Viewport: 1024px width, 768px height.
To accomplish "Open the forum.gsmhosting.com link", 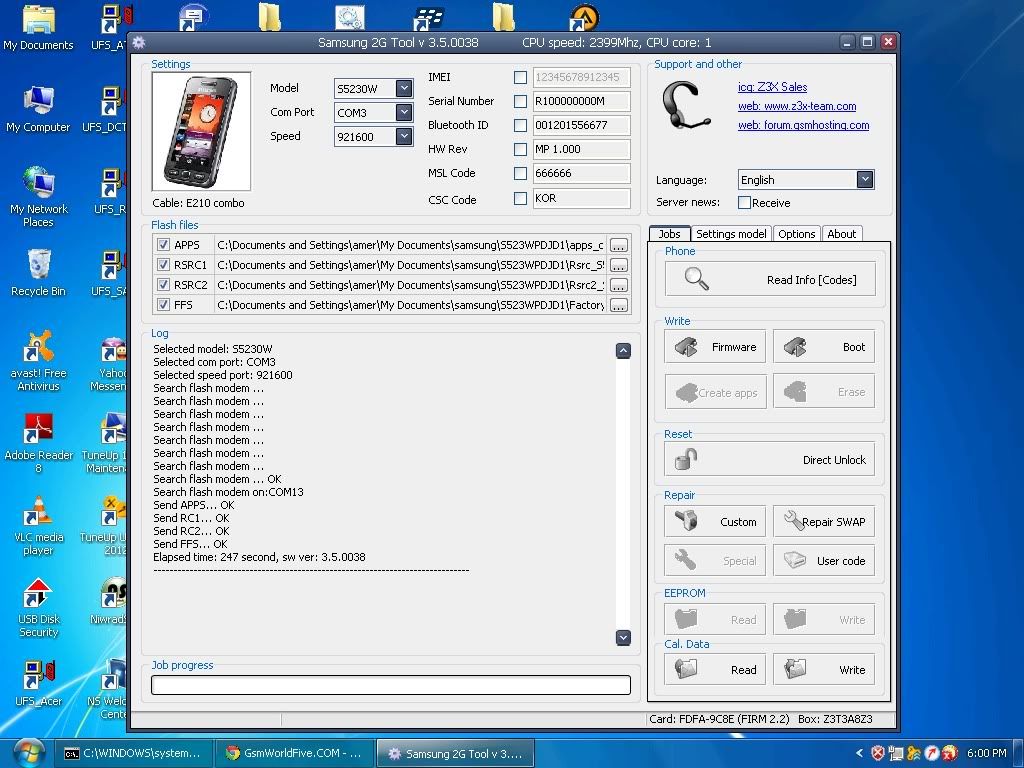I will (803, 125).
